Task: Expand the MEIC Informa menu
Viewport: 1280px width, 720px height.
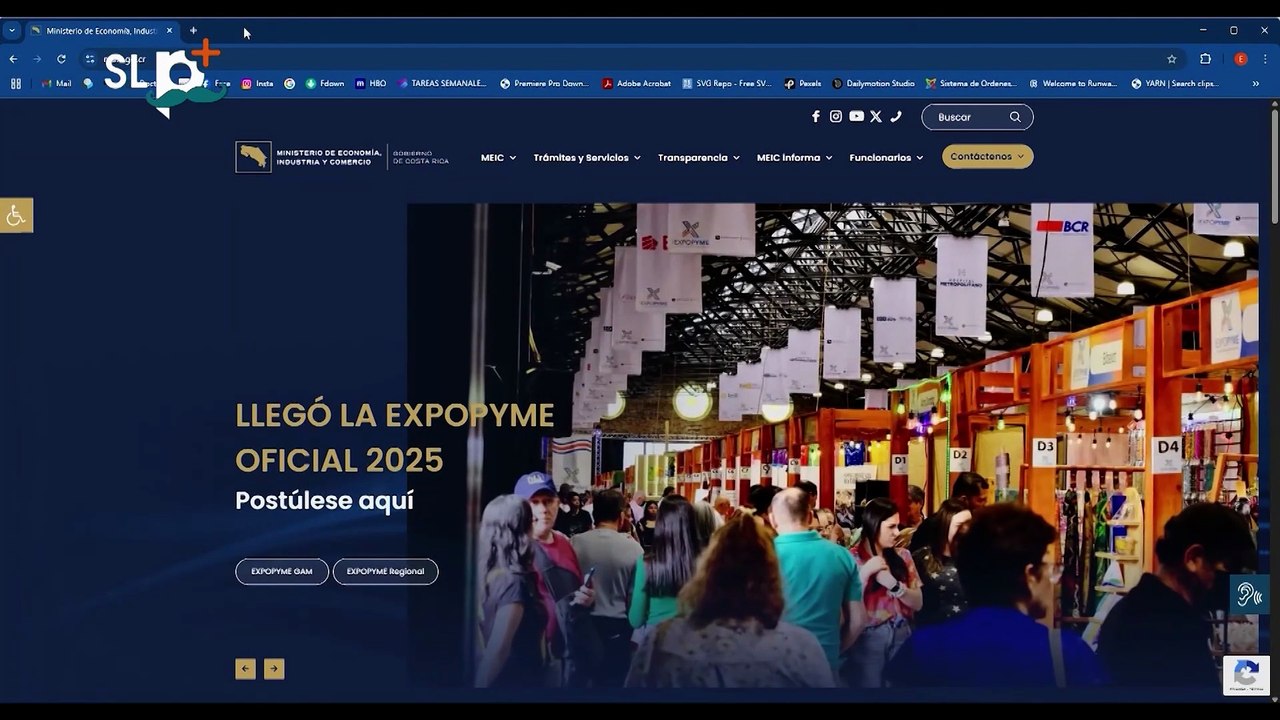Action: [795, 158]
